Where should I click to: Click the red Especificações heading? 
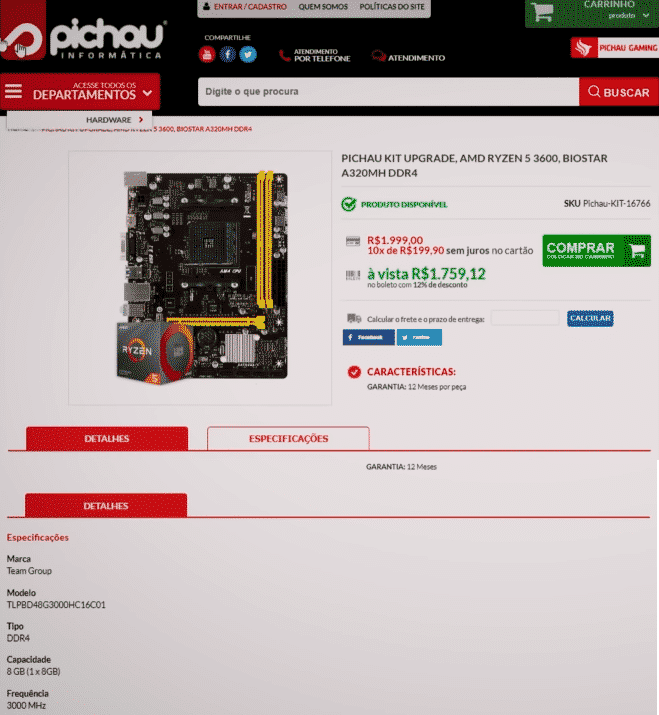tap(37, 538)
